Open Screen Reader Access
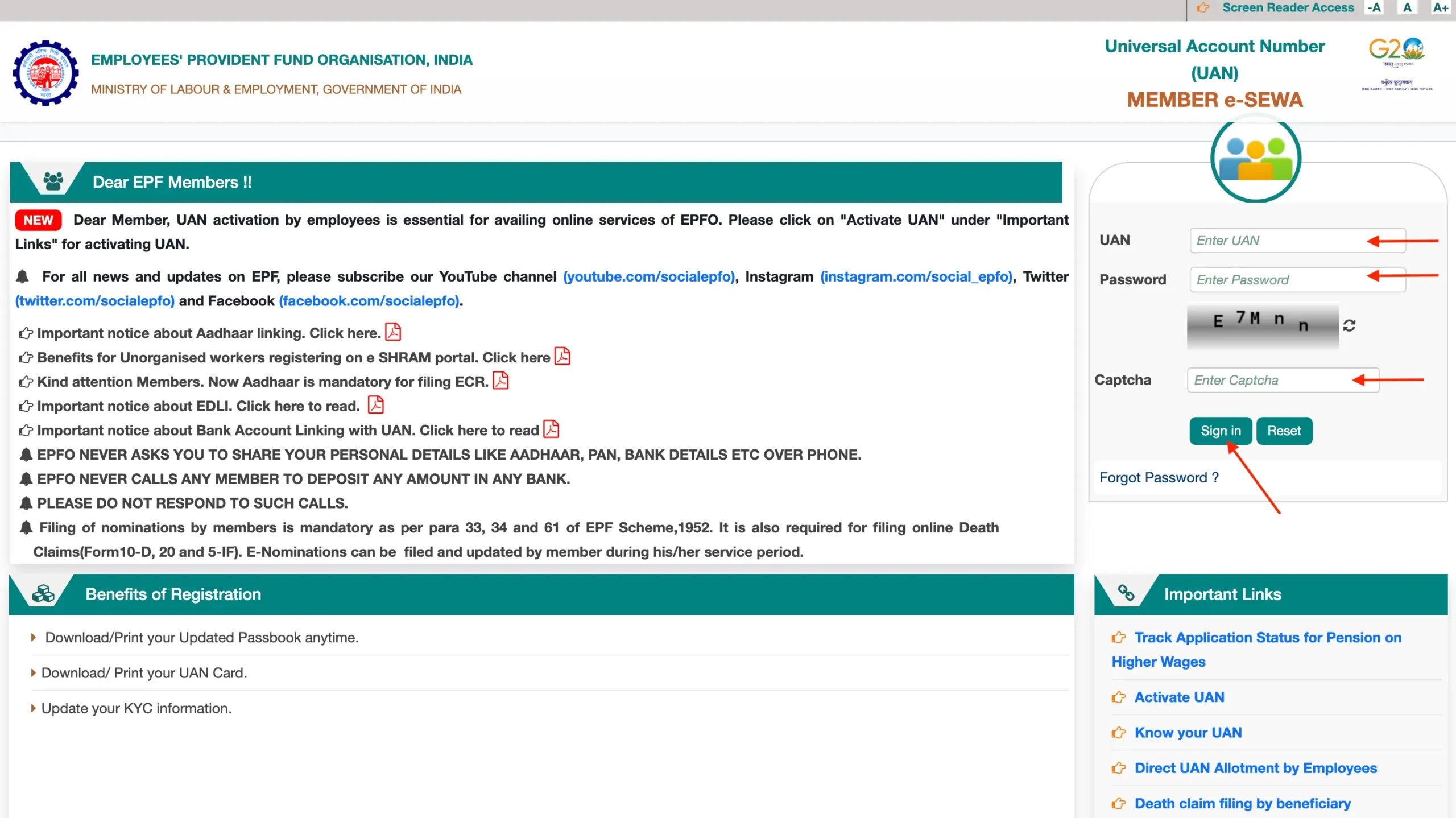 tap(1288, 7)
